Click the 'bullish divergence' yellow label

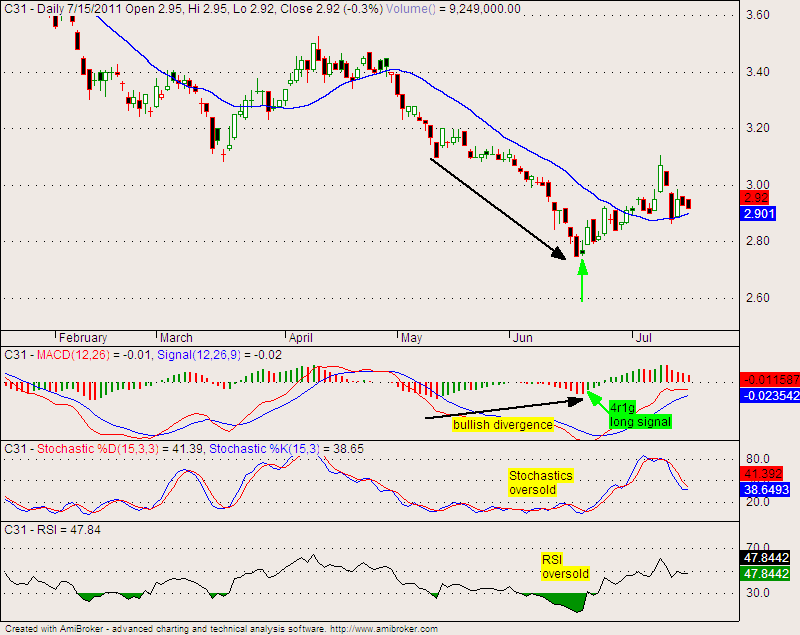click(x=502, y=425)
